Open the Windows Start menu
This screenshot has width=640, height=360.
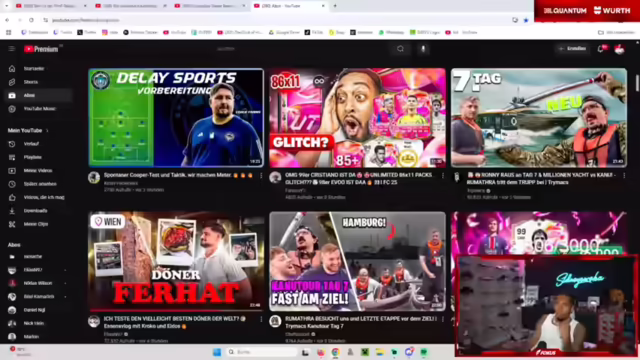(x=217, y=352)
